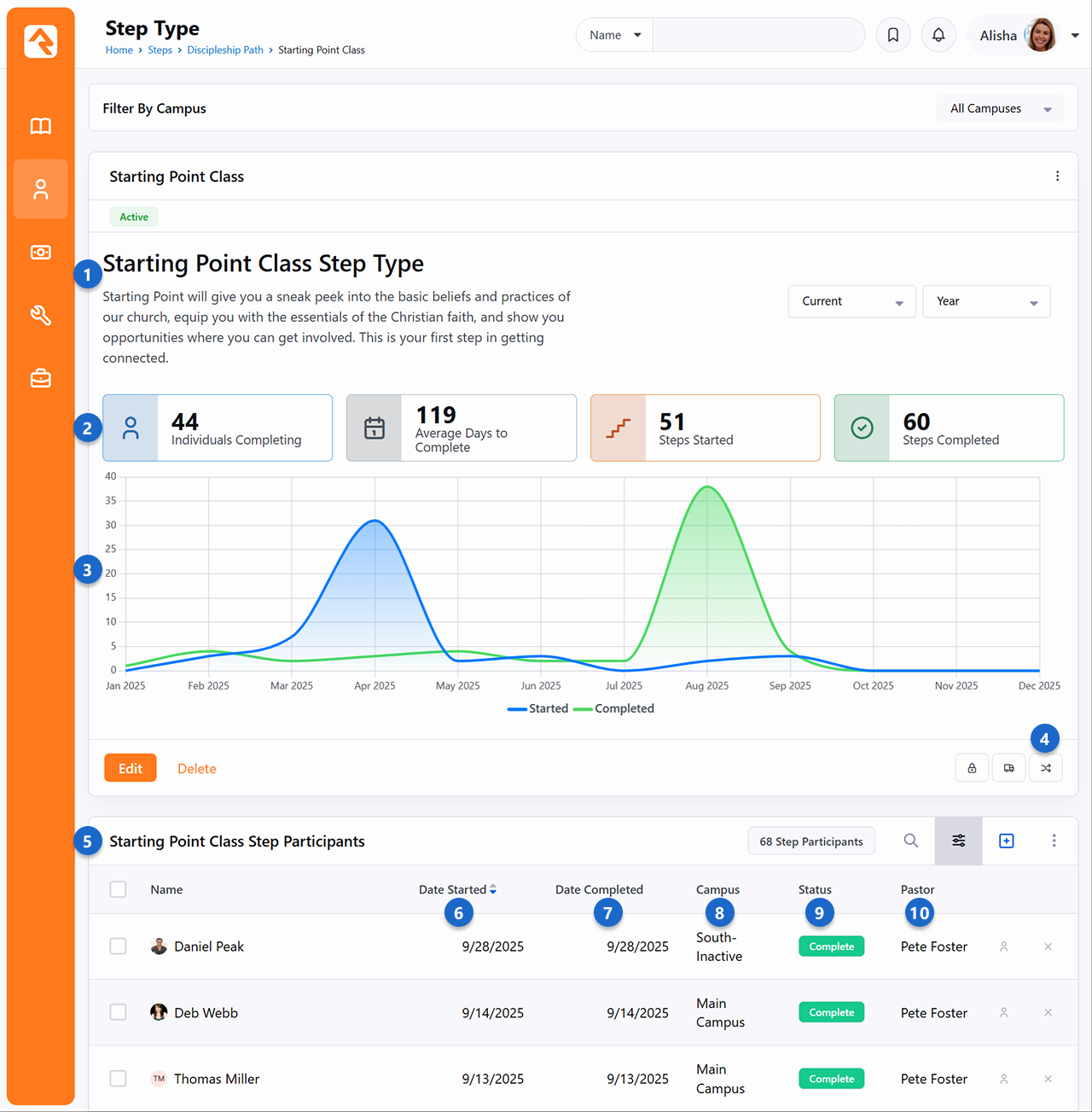Viewport: 1092px width, 1112px height.
Task: Toggle the Completed series in the chart legend
Action: pos(614,708)
